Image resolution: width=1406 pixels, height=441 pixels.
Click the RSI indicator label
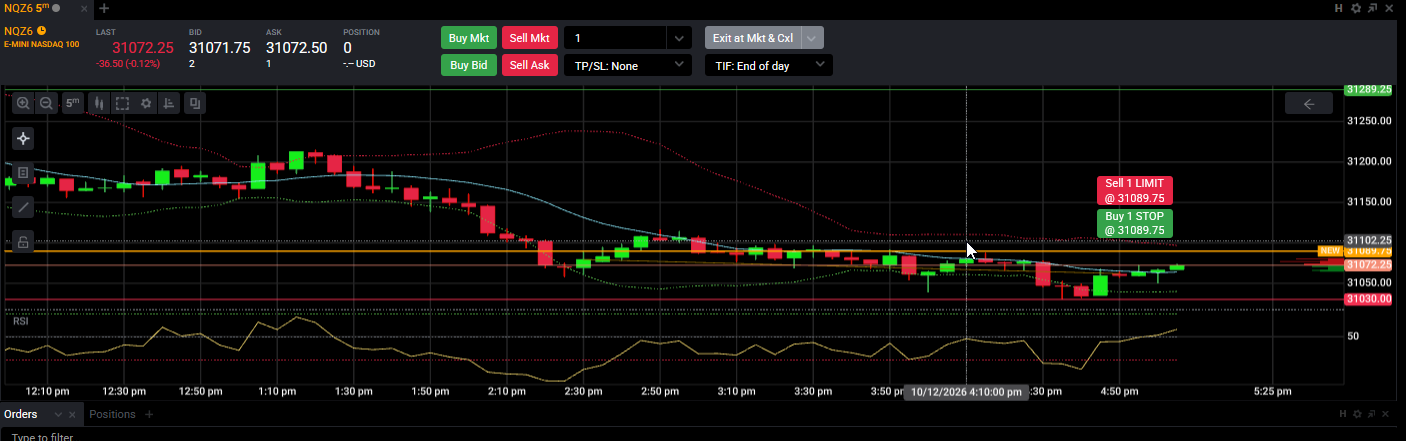pyautogui.click(x=21, y=322)
